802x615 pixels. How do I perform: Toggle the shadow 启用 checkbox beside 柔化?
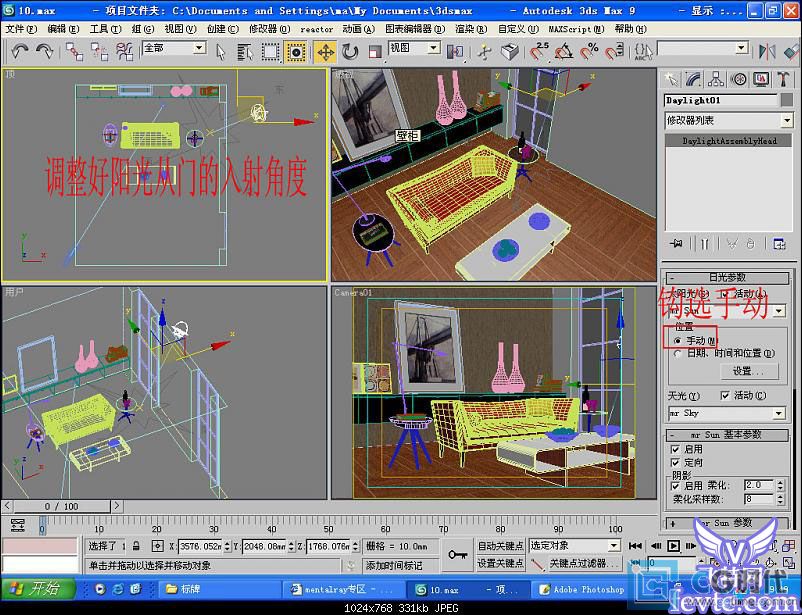675,486
